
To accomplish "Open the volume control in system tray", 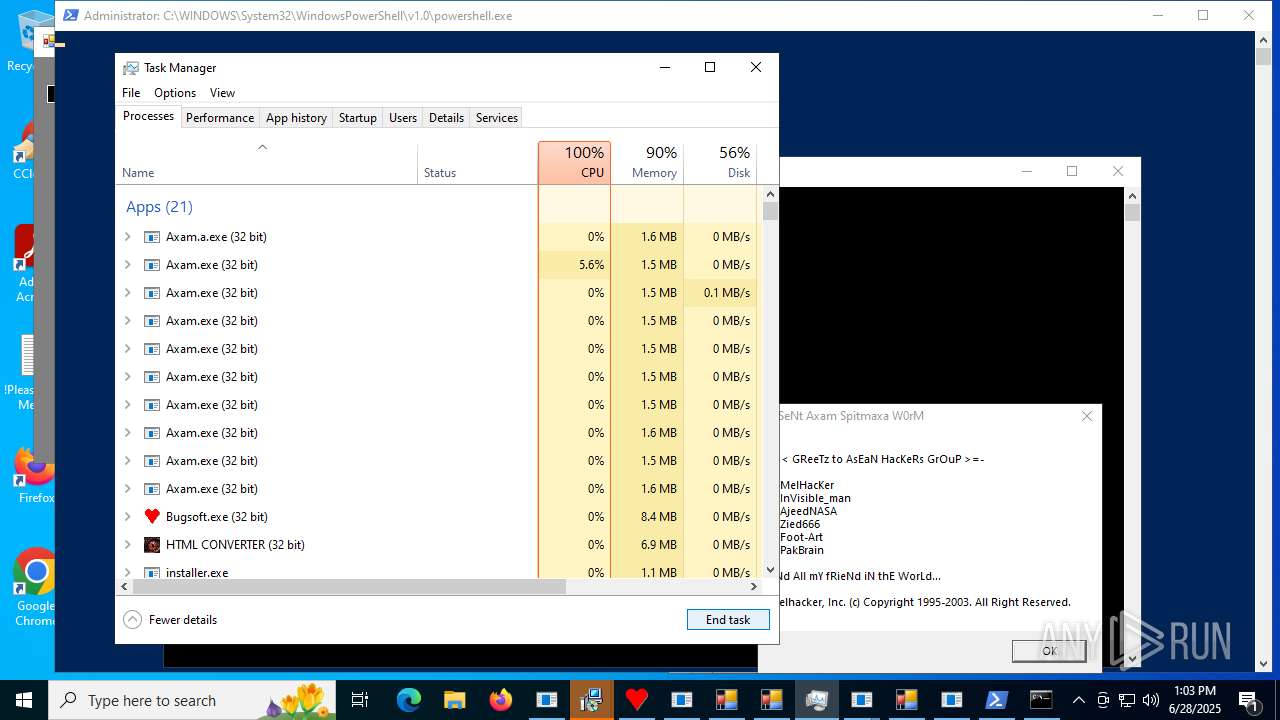I will coord(1150,700).
